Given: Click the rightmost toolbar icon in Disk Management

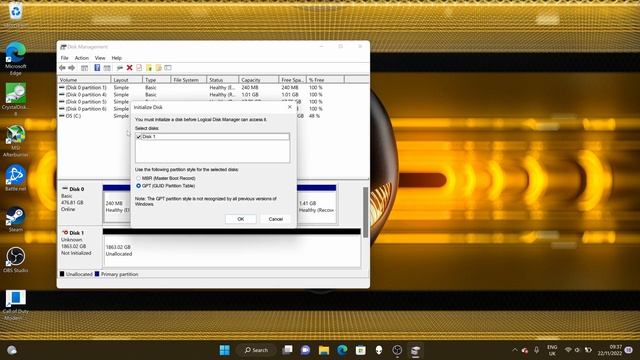Looking at the screenshot, I should [x=168, y=68].
